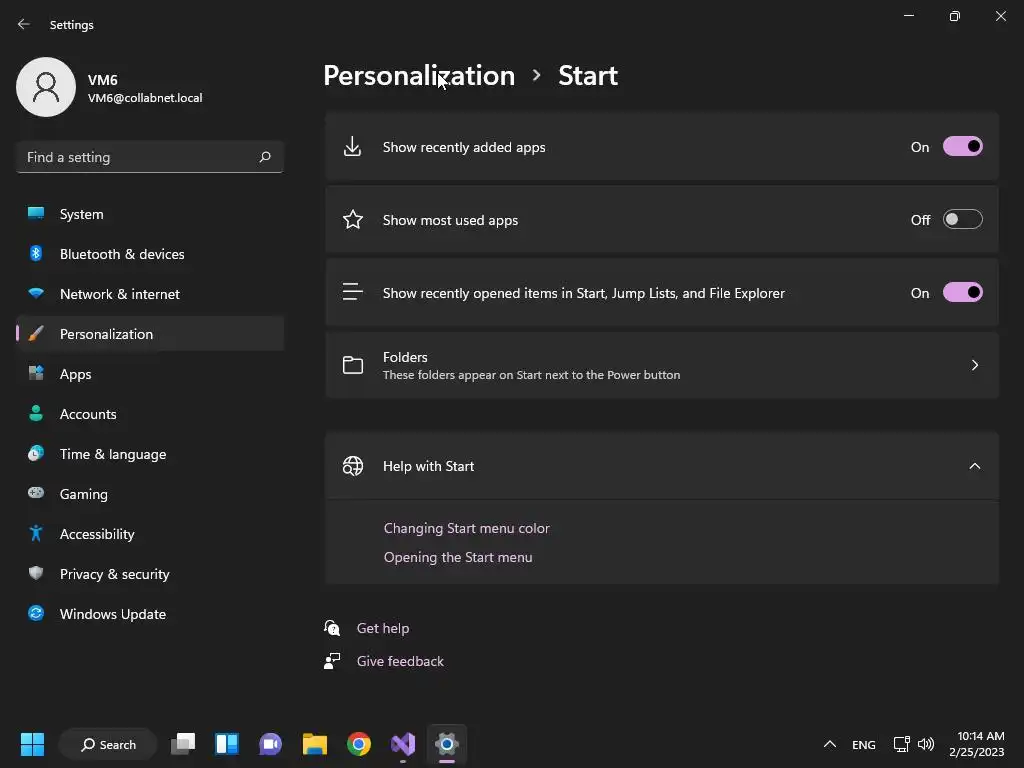Open the Folders settings chevron
The width and height of the screenshot is (1024, 768).
(974, 365)
